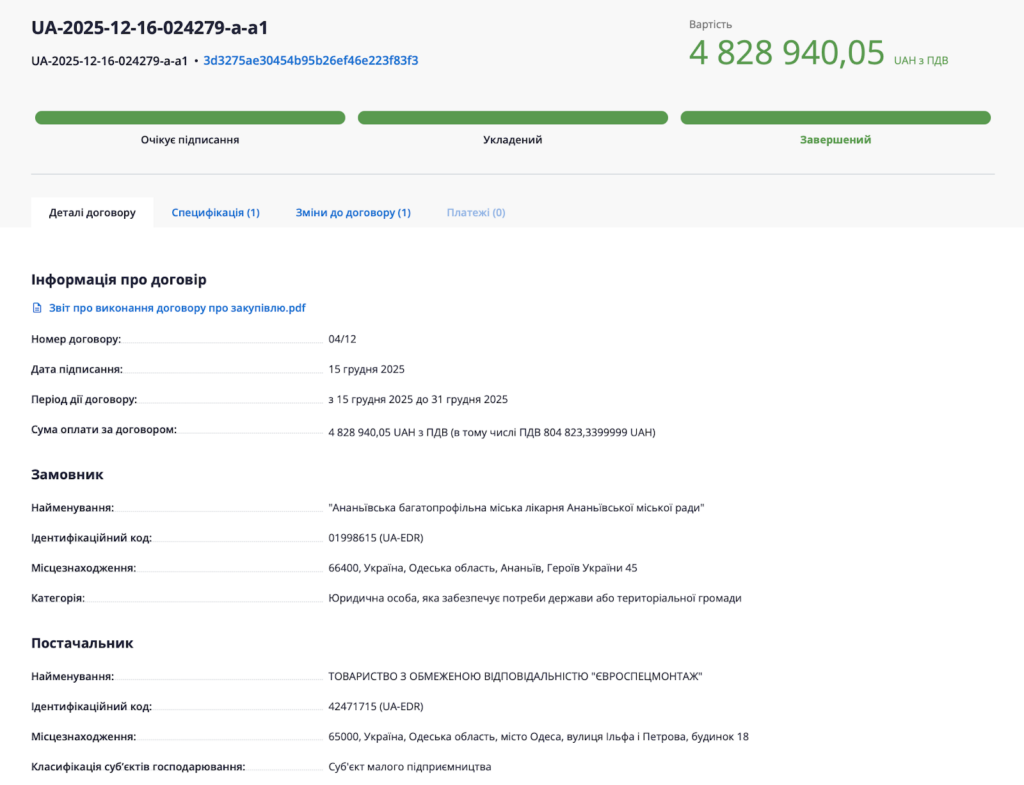This screenshot has width=1024, height=785.
Task: Go to the Зміни до договору (1) tab
Action: pyautogui.click(x=353, y=213)
